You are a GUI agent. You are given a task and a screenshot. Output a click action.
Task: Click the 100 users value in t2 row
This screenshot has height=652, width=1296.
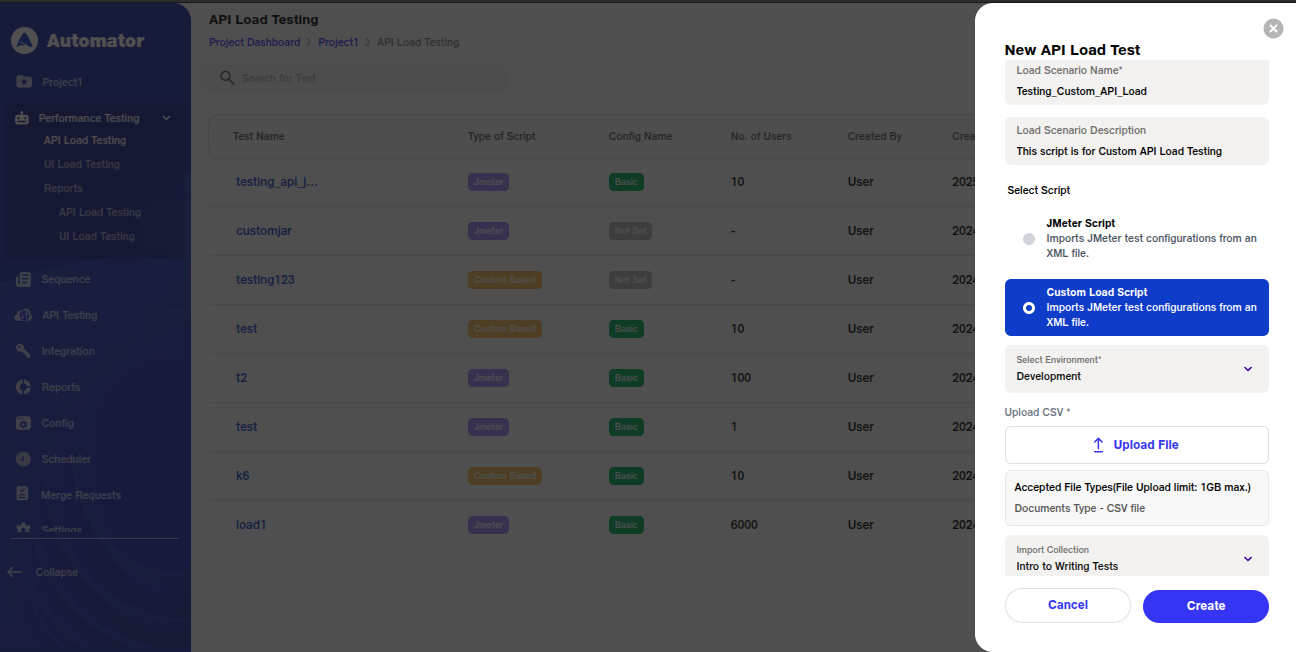tap(741, 378)
